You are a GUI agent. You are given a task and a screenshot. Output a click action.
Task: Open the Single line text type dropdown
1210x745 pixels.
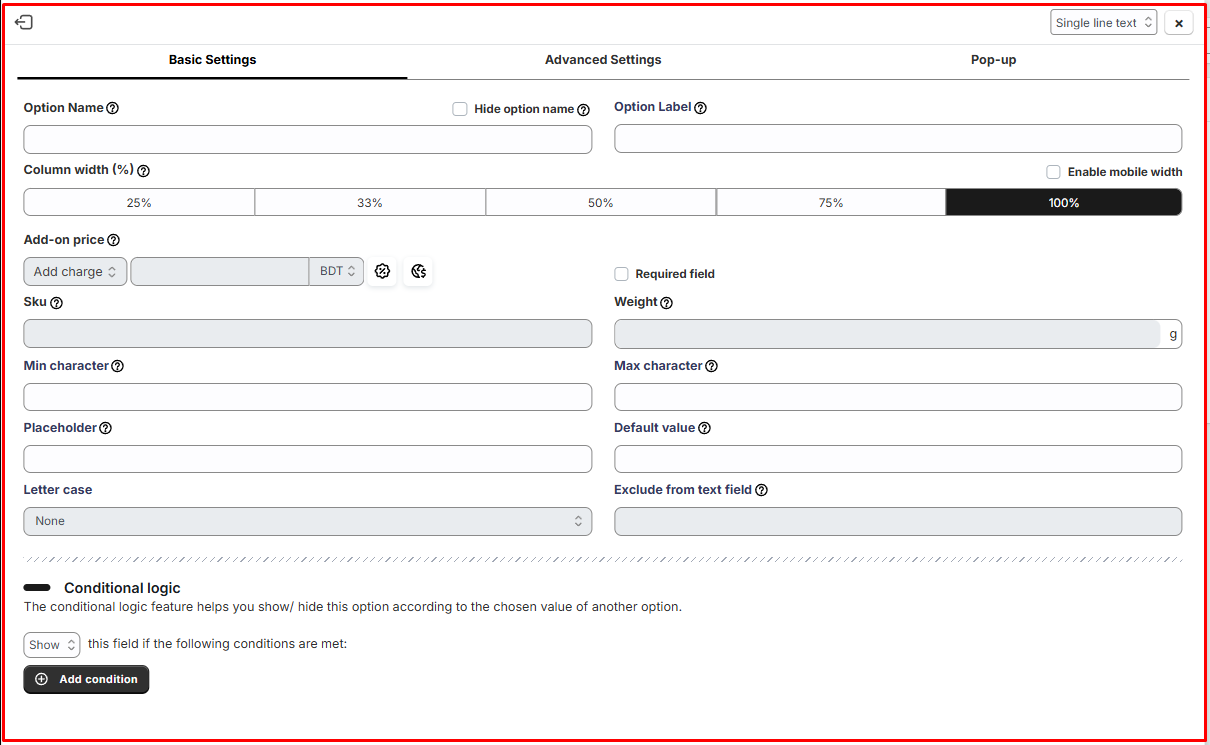(x=1104, y=22)
